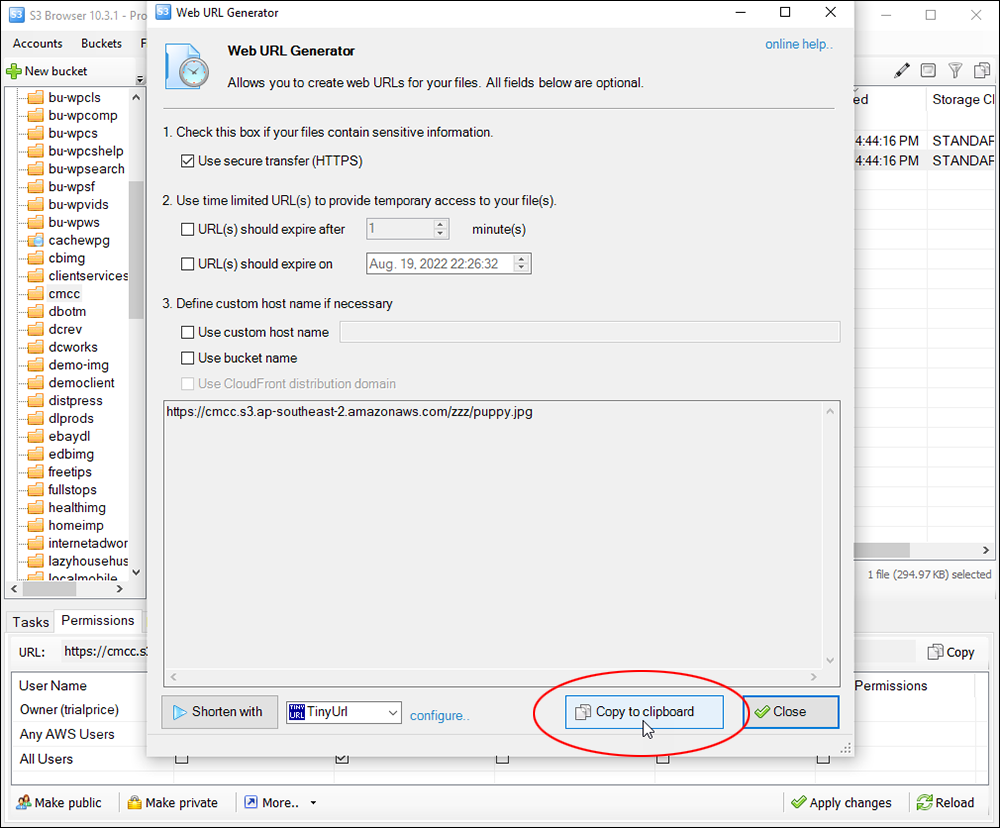This screenshot has width=1000, height=828.
Task: Toggle Use secure transfer (HTTPS) checkbox
Action: click(188, 161)
